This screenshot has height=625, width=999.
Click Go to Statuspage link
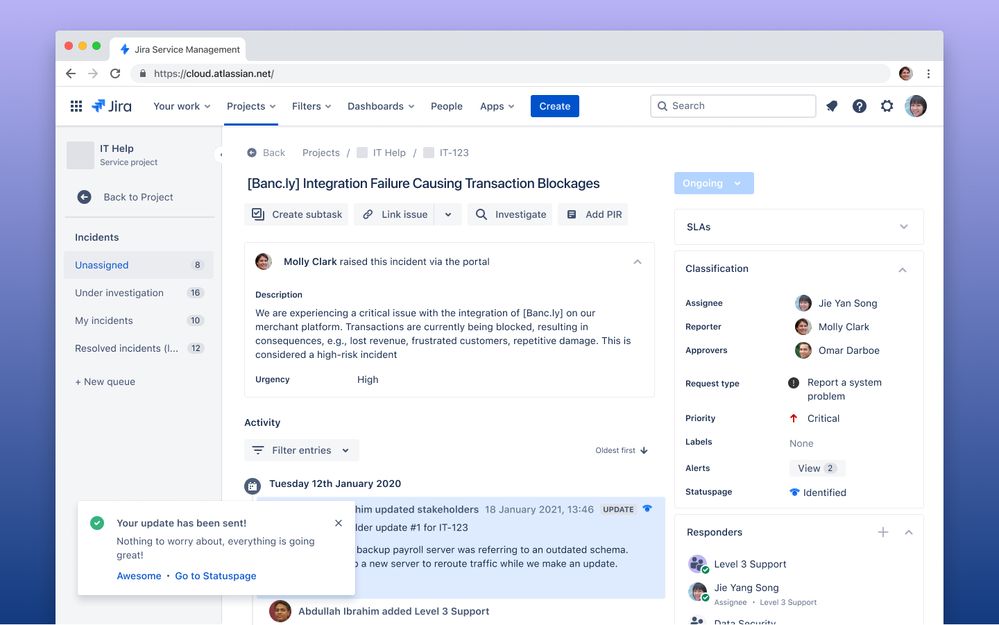point(215,576)
